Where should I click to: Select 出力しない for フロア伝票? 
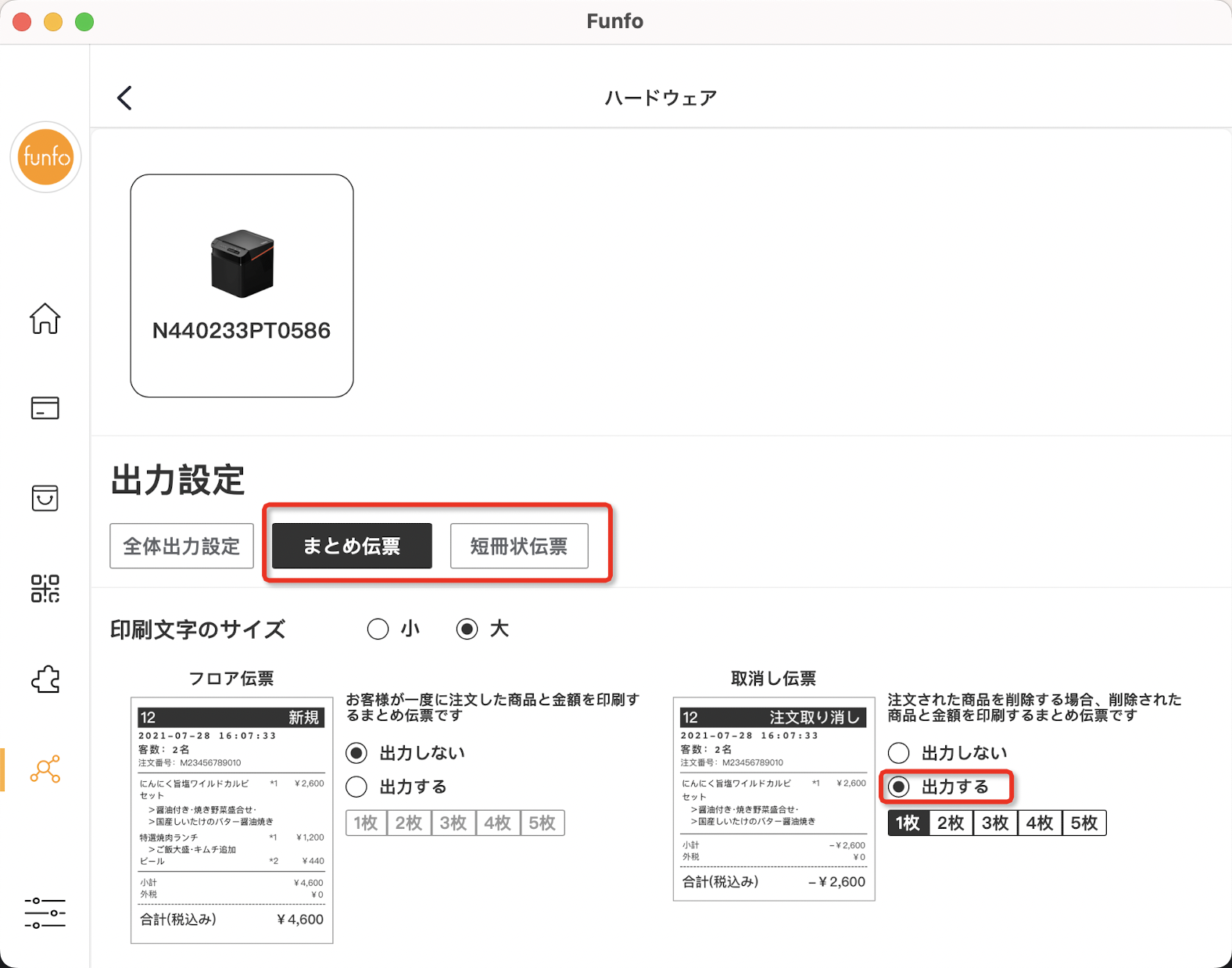(x=356, y=753)
